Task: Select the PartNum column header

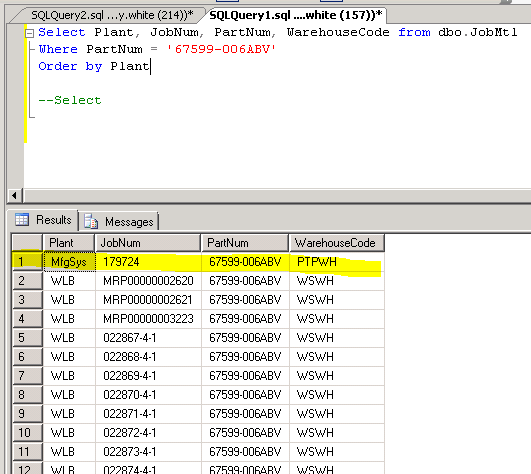Action: tap(245, 243)
